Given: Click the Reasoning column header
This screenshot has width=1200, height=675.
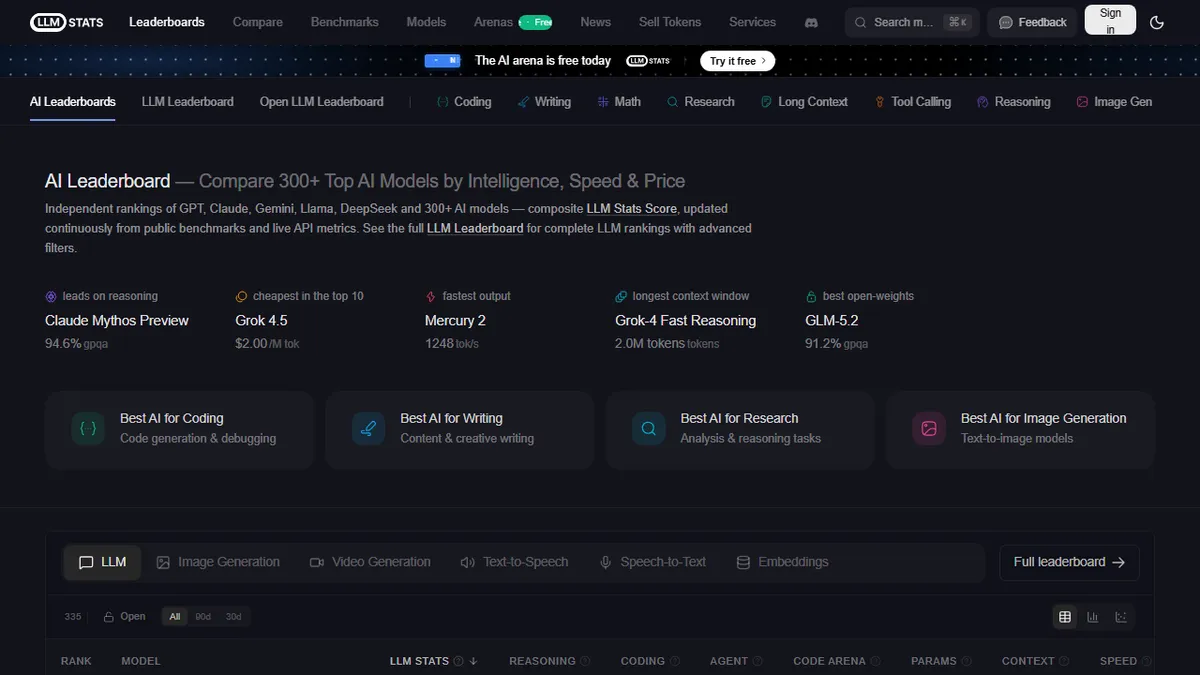Looking at the screenshot, I should (x=550, y=661).
